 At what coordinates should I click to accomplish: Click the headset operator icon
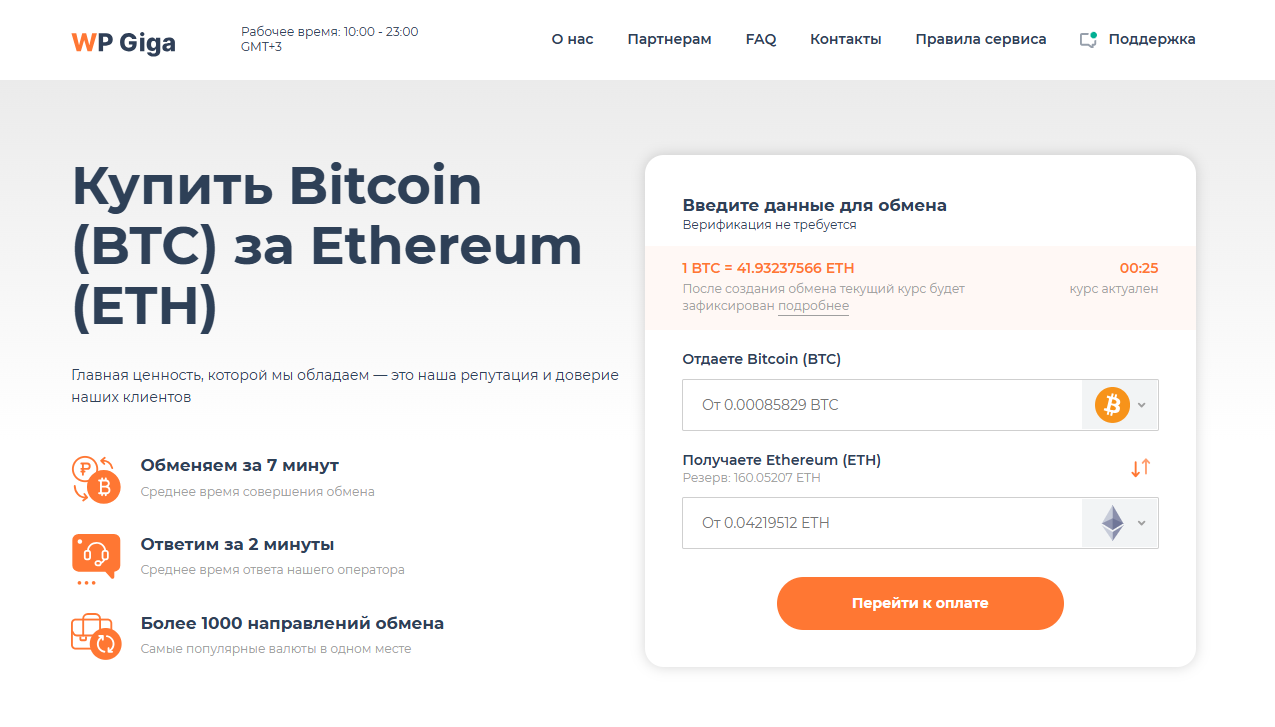(96, 557)
